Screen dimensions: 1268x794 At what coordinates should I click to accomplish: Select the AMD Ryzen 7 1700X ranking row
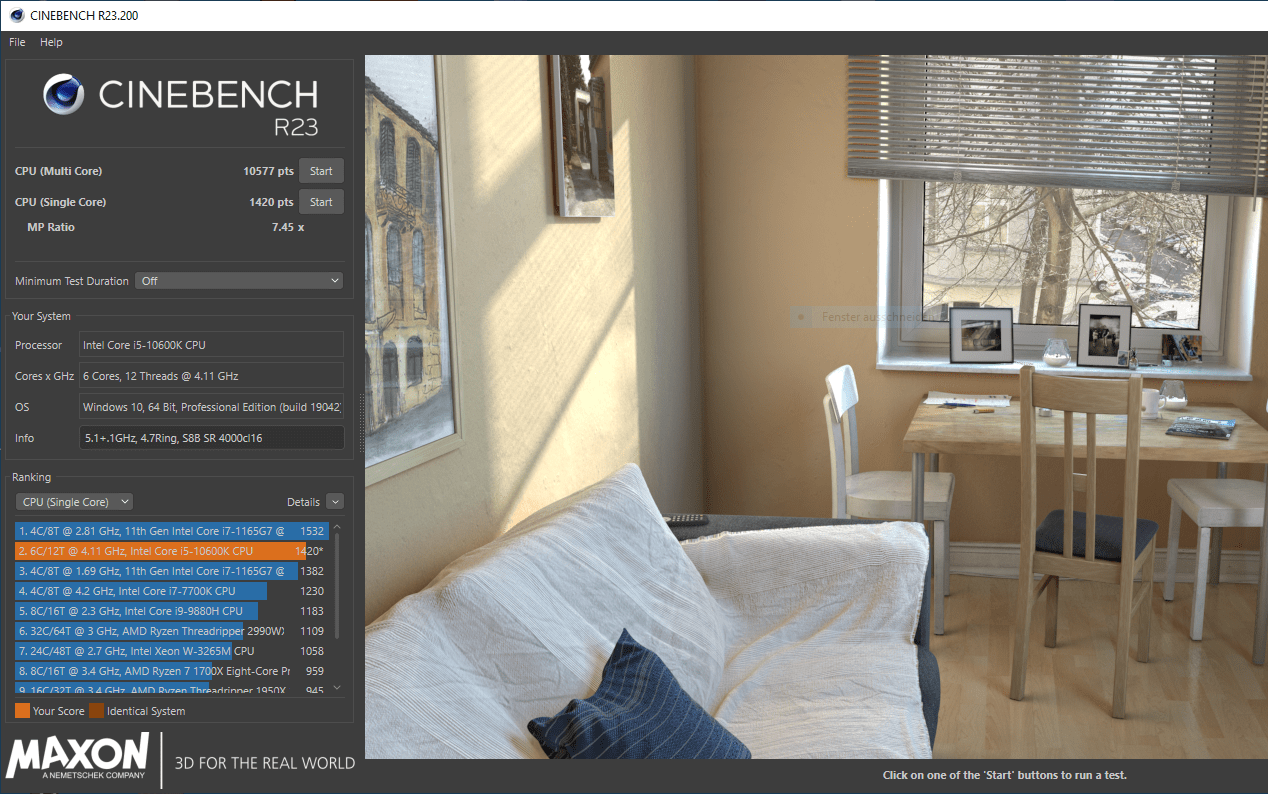[x=171, y=671]
